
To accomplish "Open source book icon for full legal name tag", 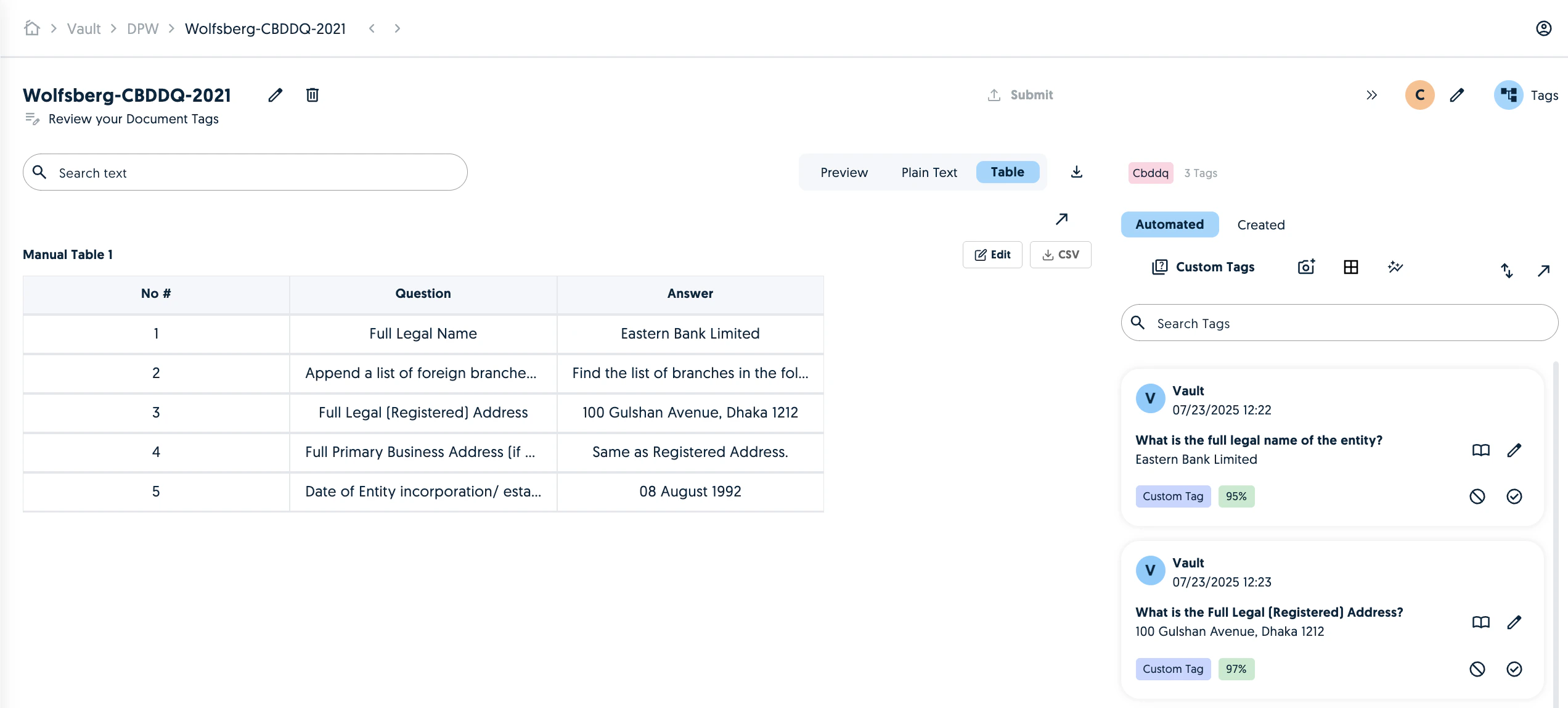I will coord(1481,450).
